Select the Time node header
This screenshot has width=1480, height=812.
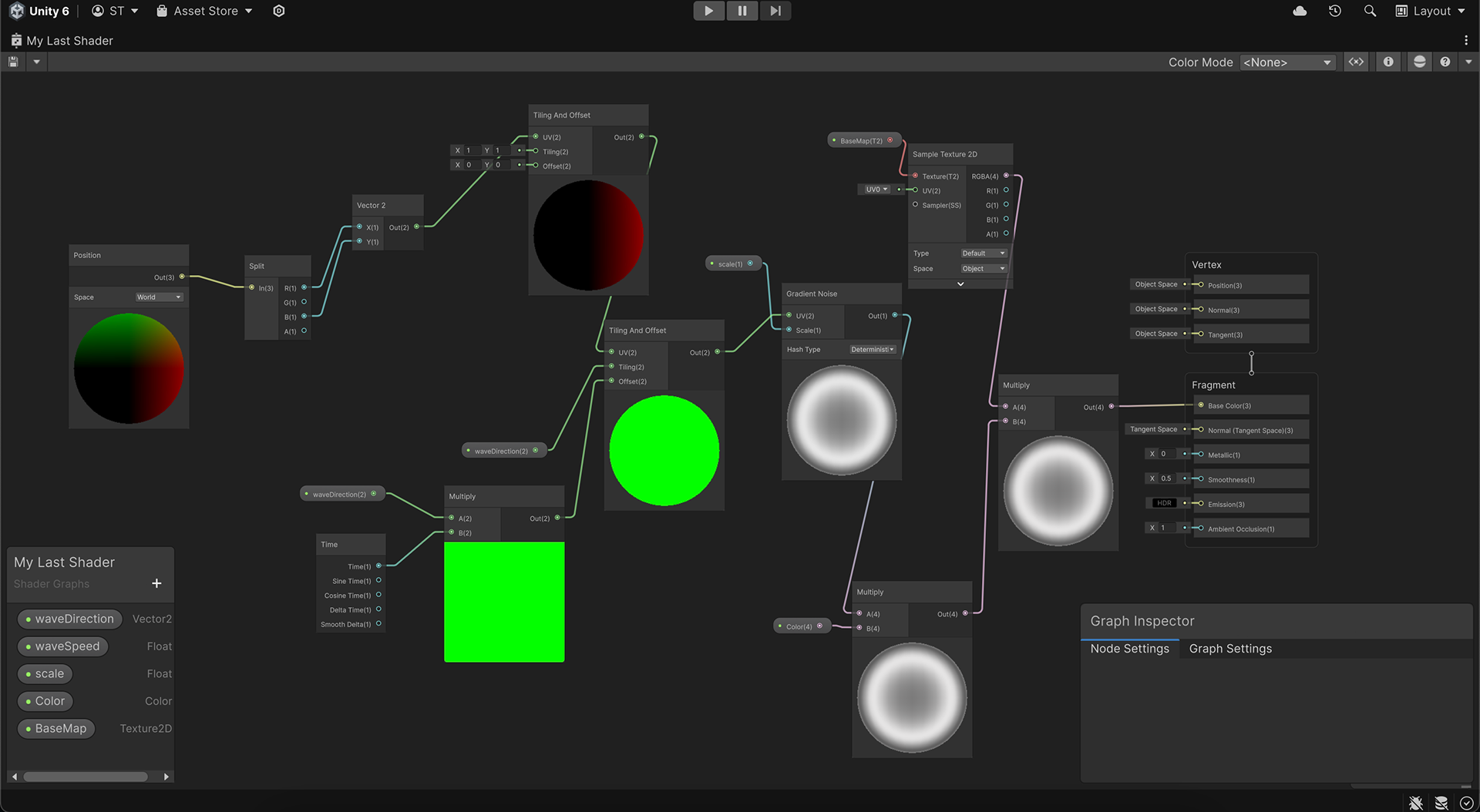click(351, 544)
